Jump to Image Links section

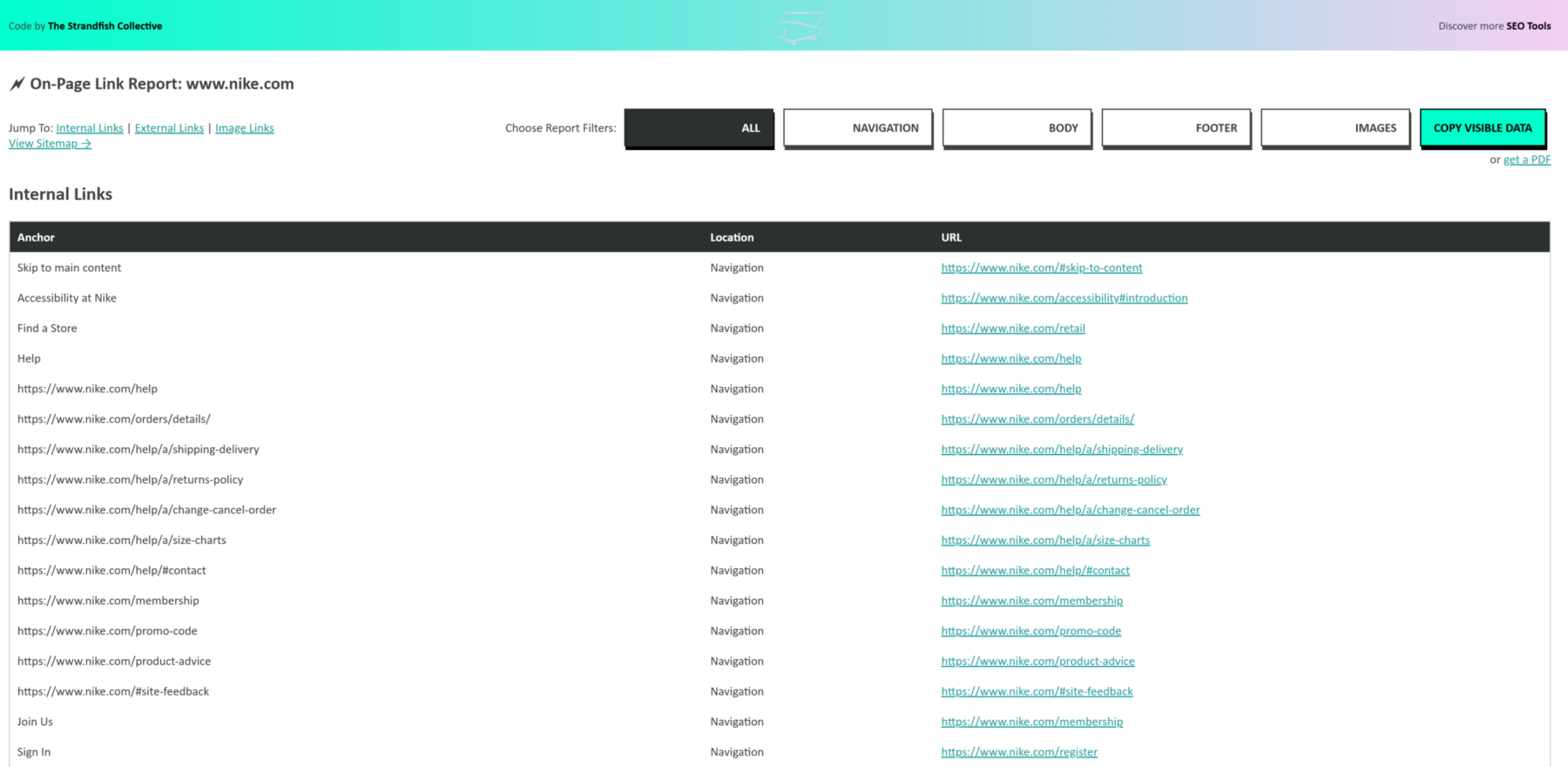pos(245,128)
